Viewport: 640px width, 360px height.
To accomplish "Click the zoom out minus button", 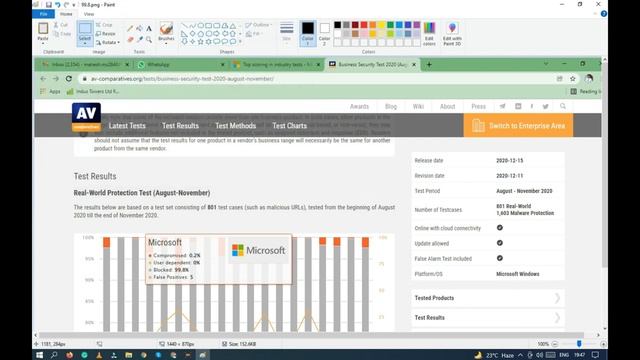I will click(x=554, y=344).
